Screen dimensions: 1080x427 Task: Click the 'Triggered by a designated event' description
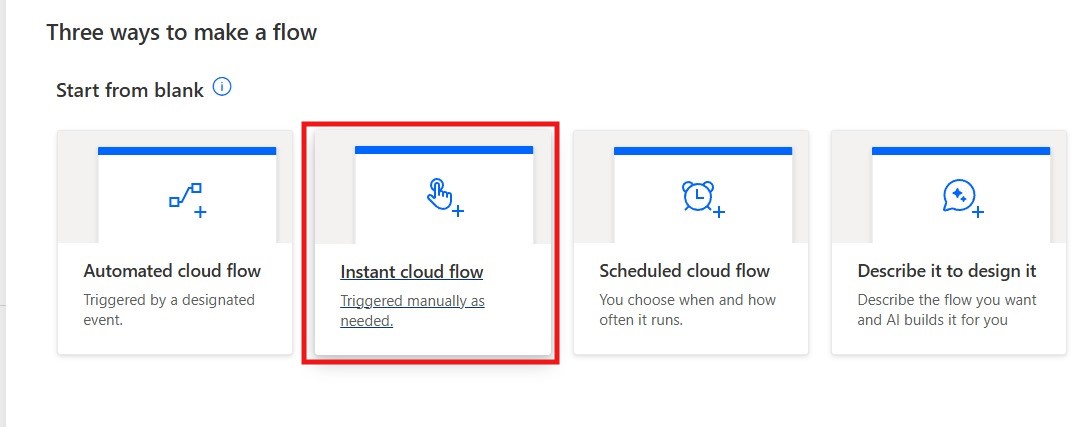tap(169, 310)
